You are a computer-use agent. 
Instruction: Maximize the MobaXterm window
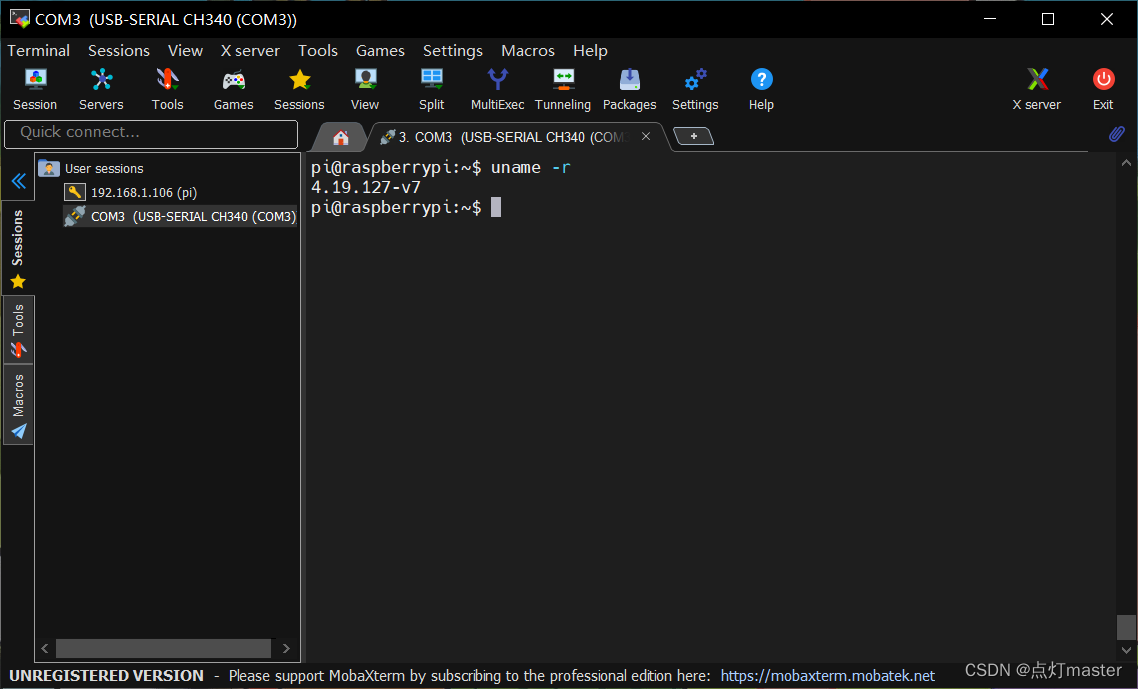click(1048, 19)
